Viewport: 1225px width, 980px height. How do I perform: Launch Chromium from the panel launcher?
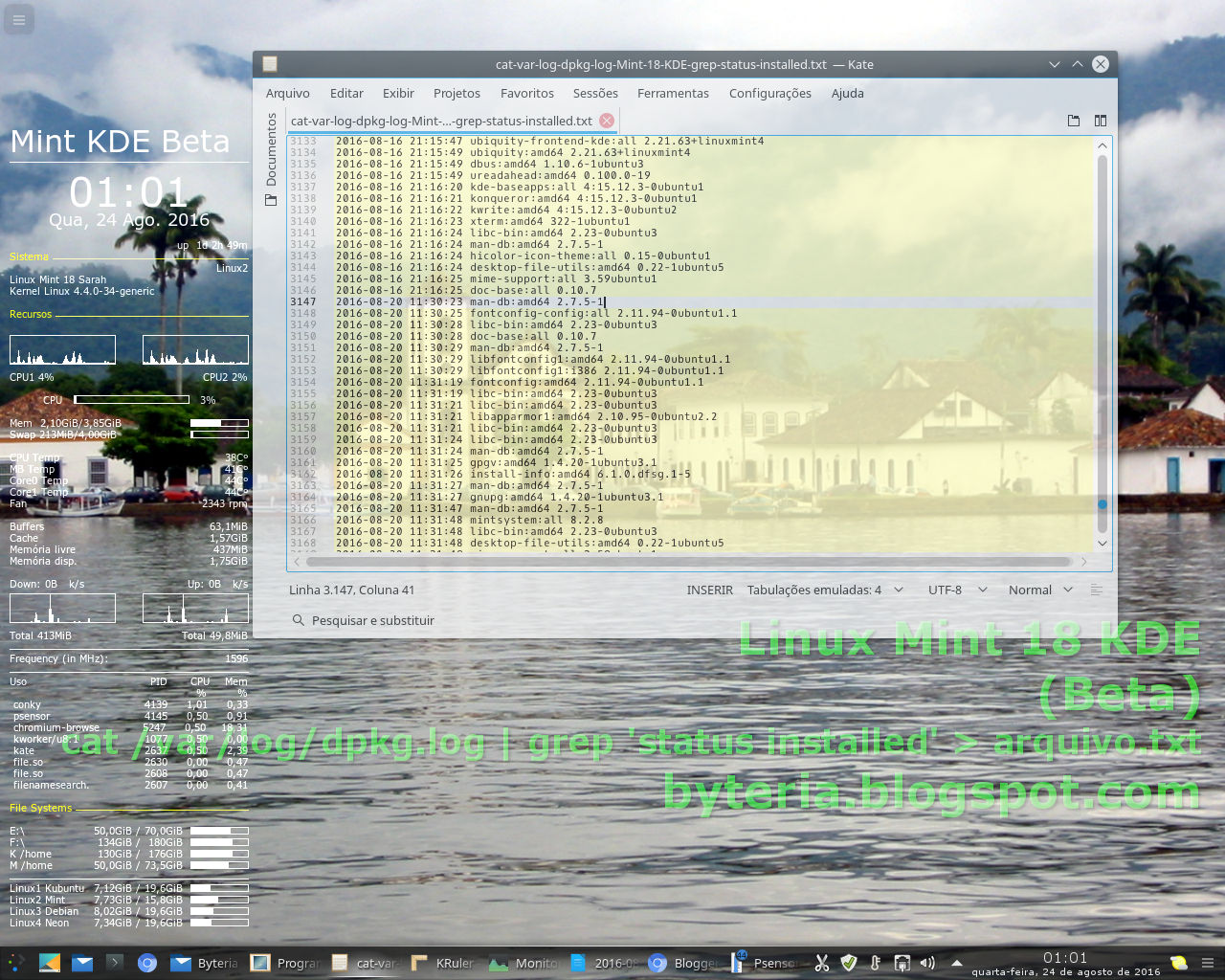coord(147,963)
